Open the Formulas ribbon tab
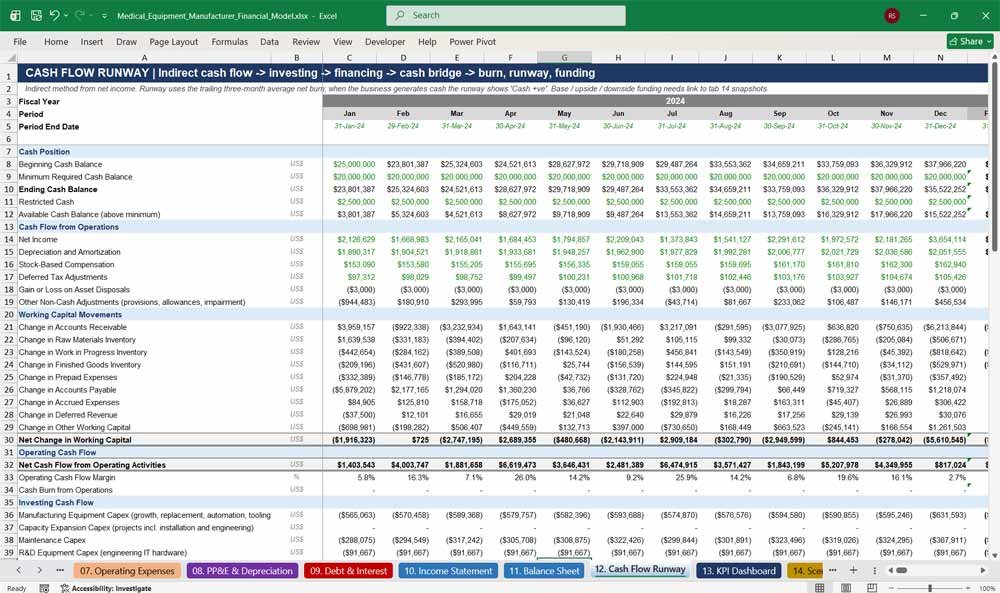 [230, 41]
